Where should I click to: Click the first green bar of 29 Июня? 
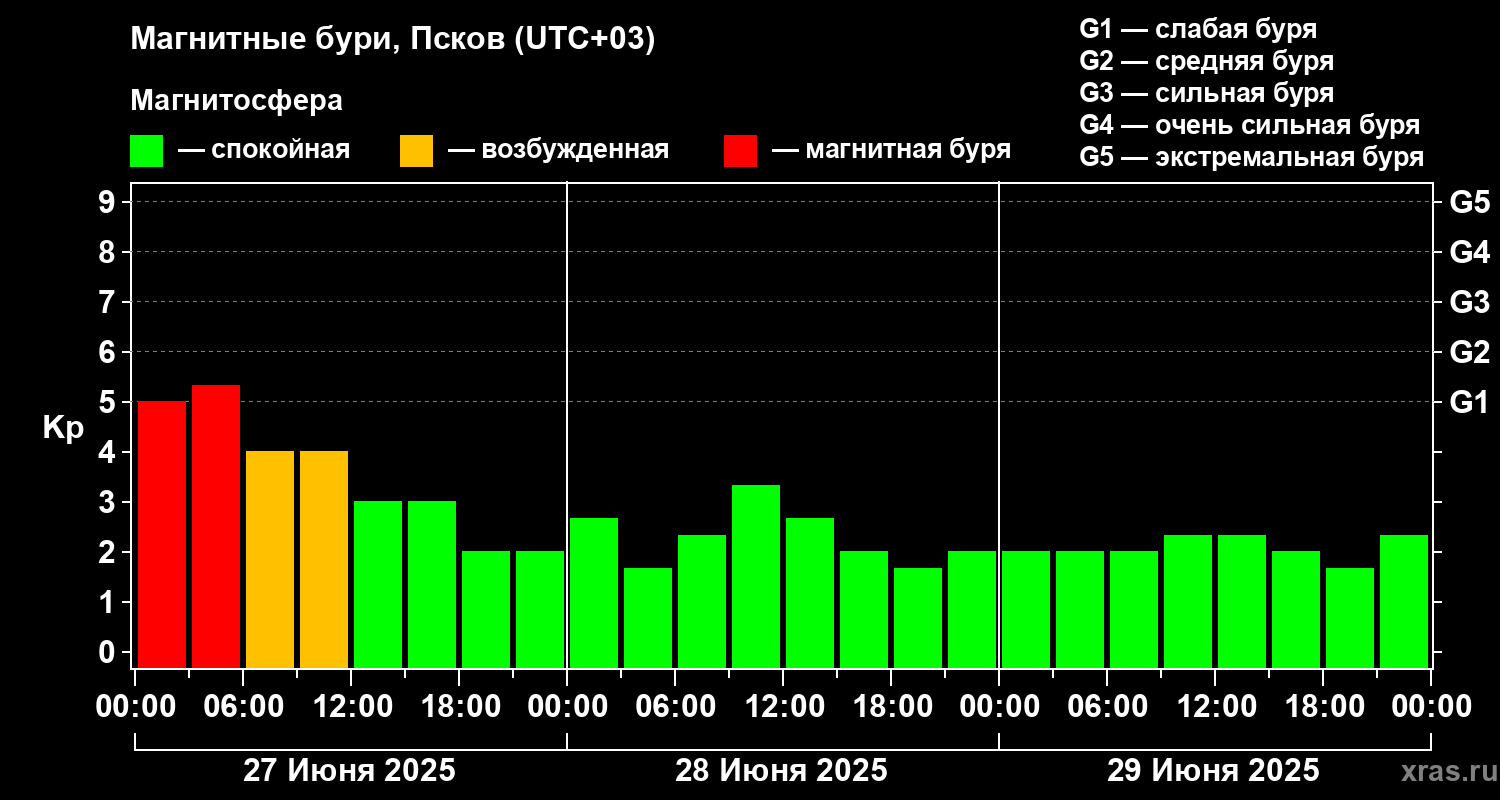tap(1026, 609)
